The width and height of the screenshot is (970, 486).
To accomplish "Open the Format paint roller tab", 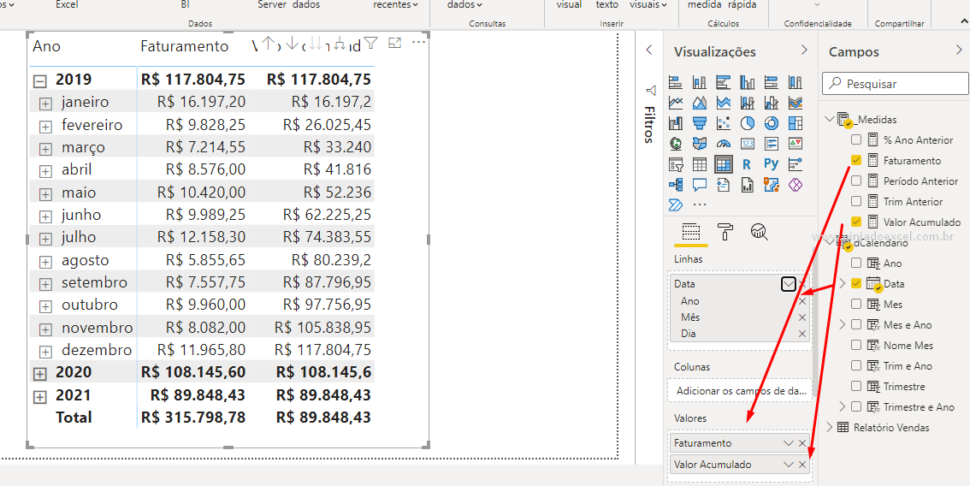I will pyautogui.click(x=725, y=232).
